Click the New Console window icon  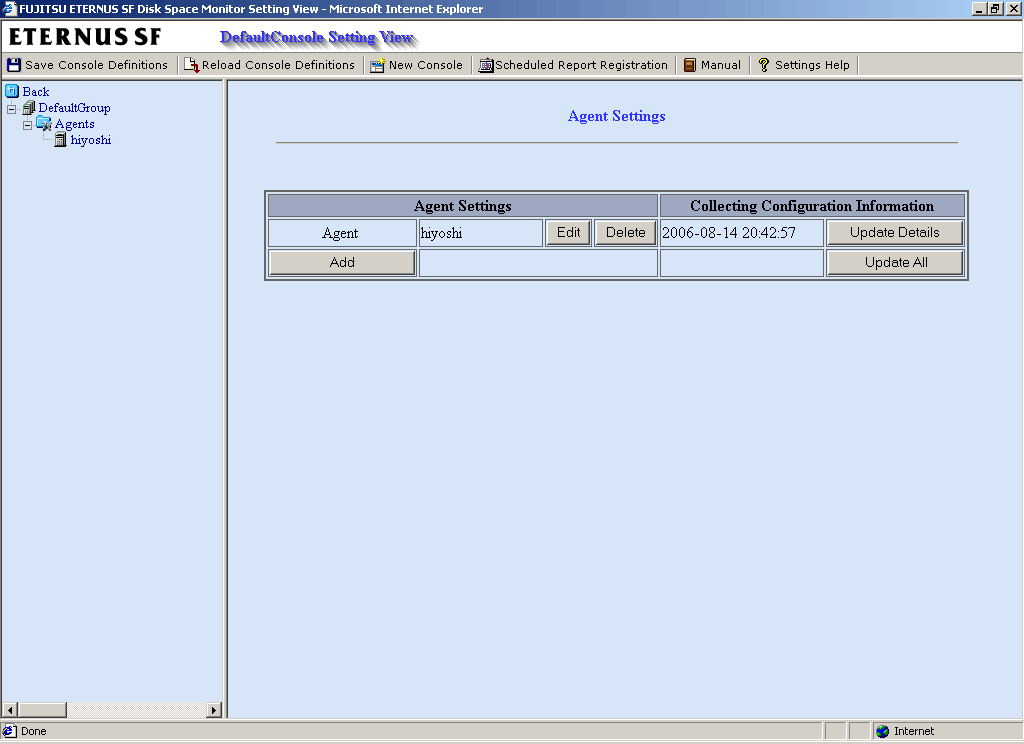(377, 65)
